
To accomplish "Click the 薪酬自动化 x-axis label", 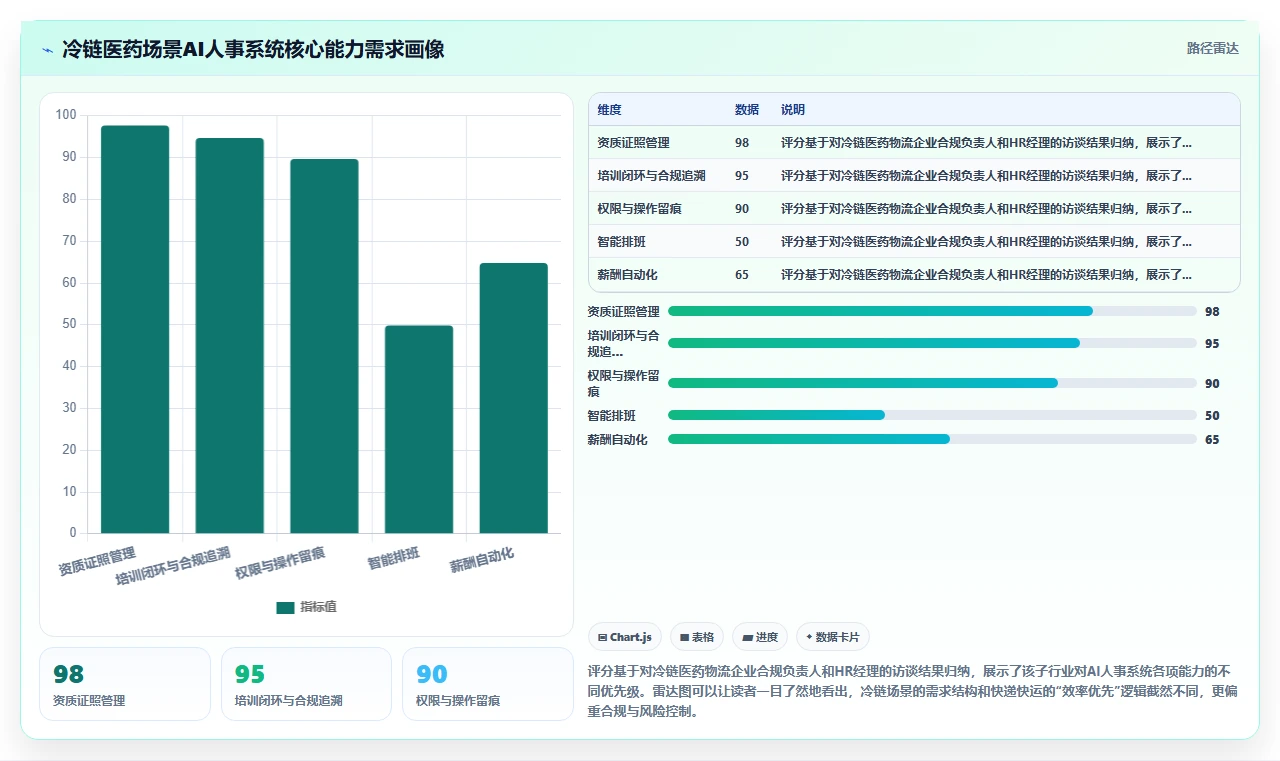I will tap(482, 560).
